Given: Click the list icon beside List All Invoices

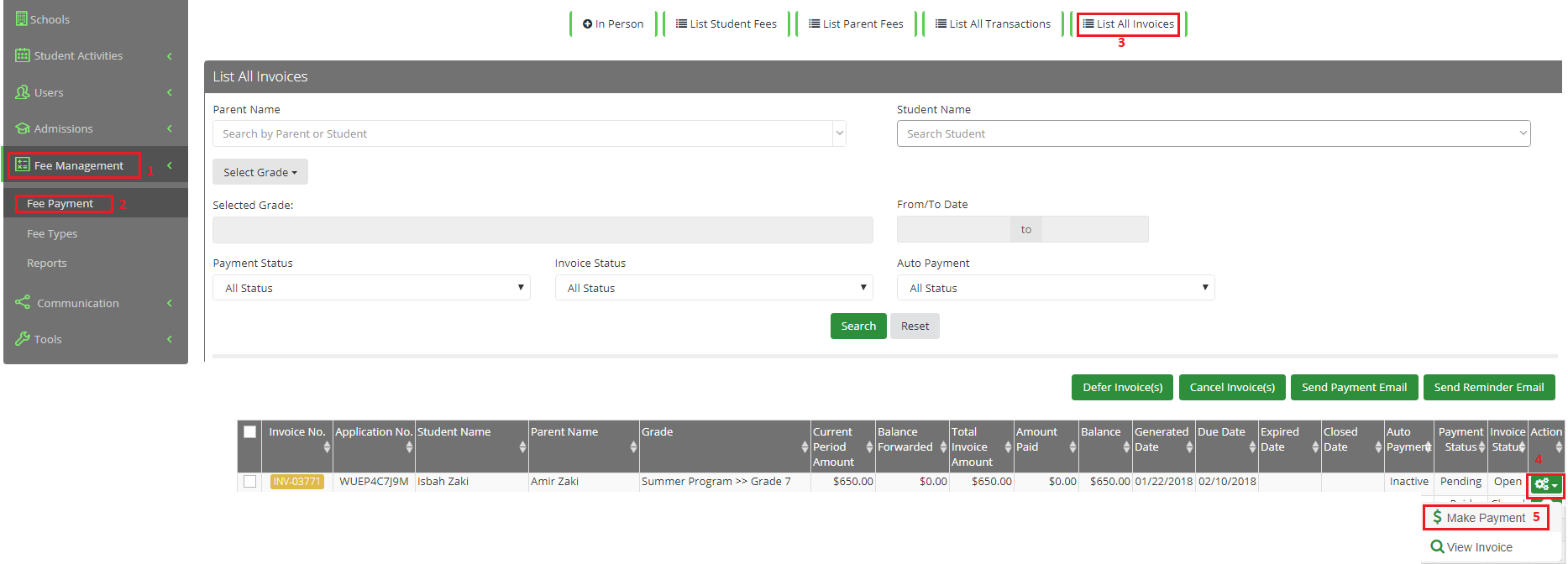Looking at the screenshot, I should coord(1088,23).
